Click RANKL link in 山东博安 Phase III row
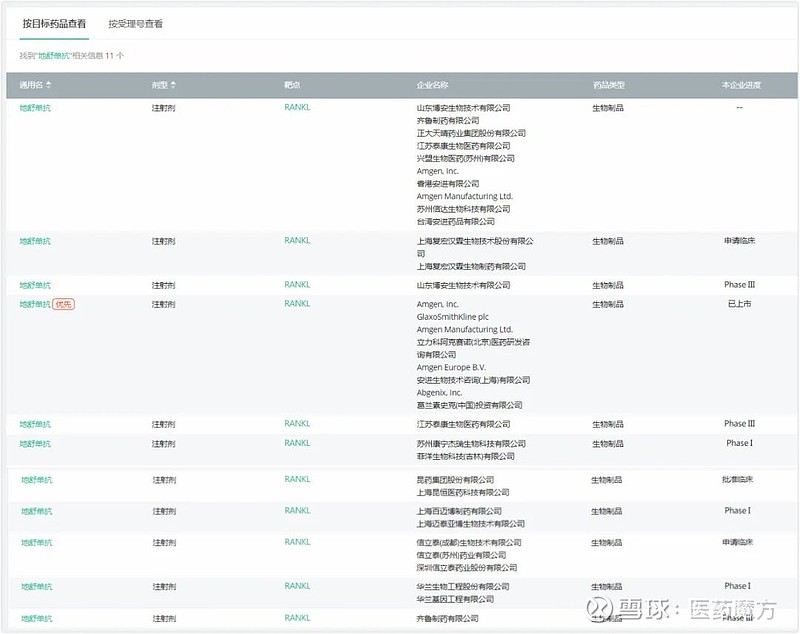The width and height of the screenshot is (800, 634). pos(297,285)
